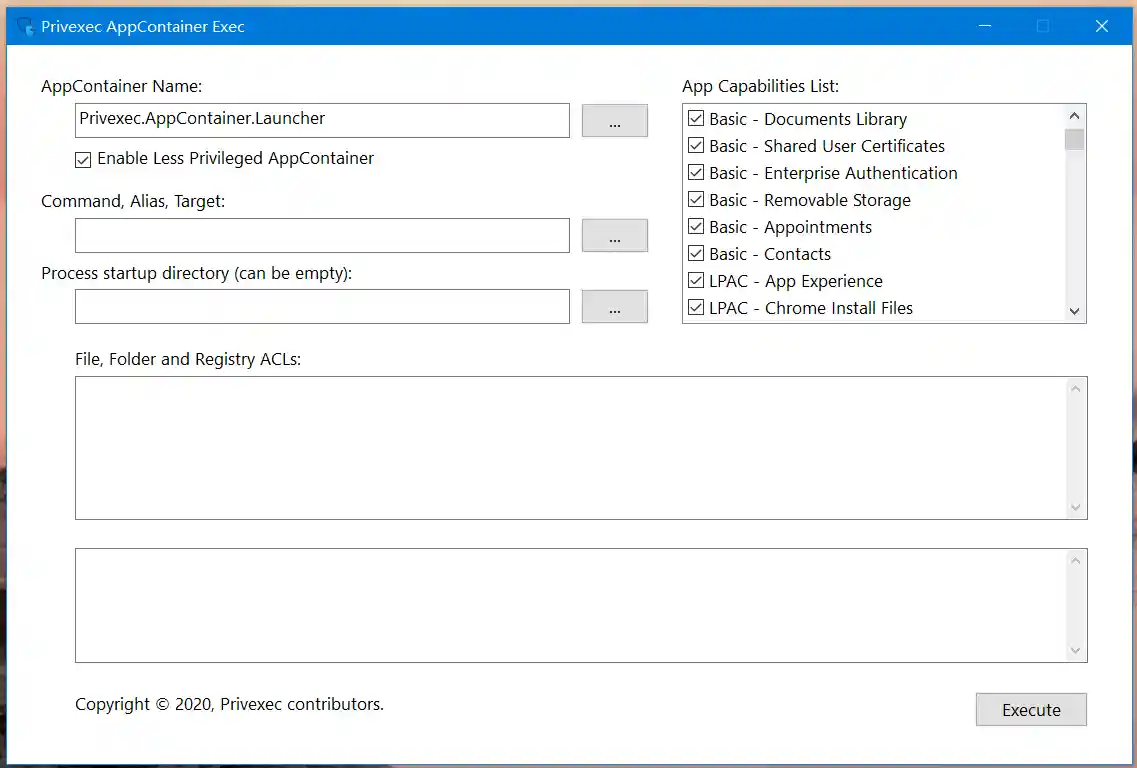Image resolution: width=1137 pixels, height=768 pixels.
Task: Focus the Command, Alias, Target field
Action: point(322,235)
